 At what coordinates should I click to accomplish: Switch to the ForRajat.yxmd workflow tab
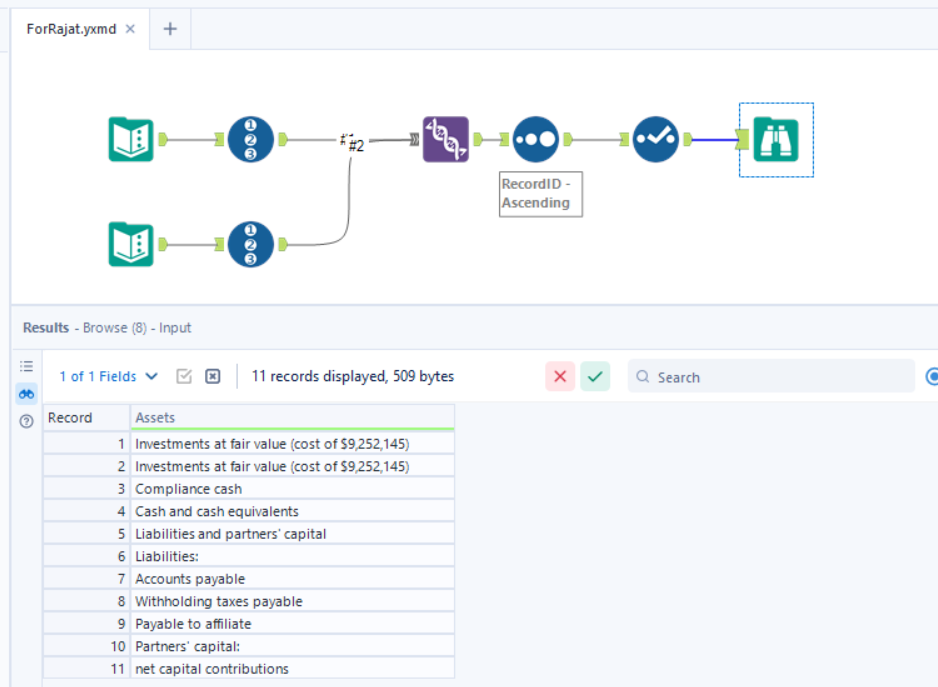coord(71,29)
